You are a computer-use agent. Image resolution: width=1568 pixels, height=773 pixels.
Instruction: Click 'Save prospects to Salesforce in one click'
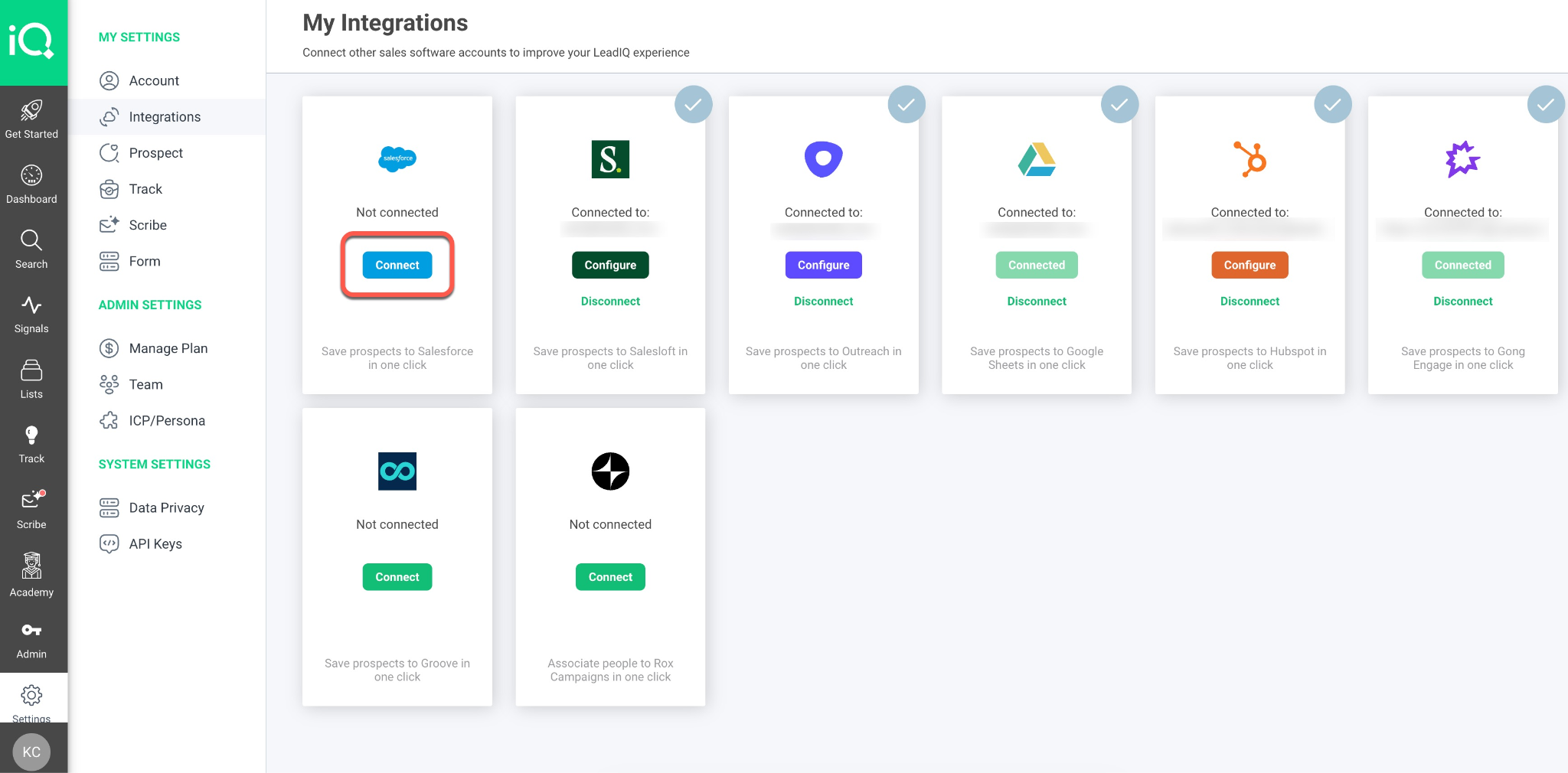click(397, 358)
